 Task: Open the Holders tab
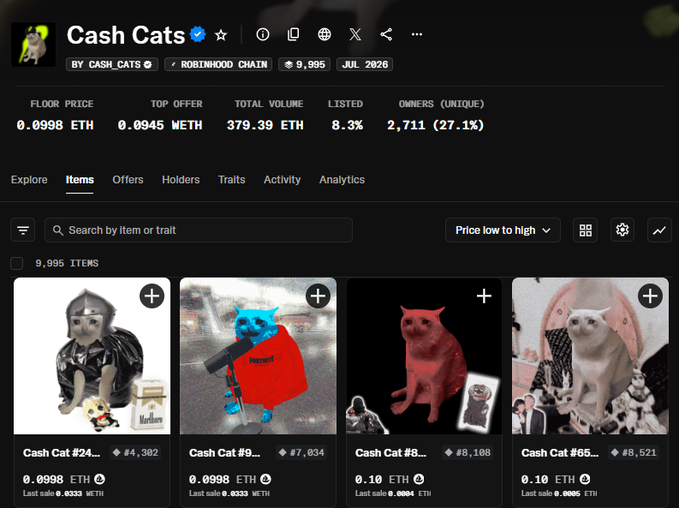pyautogui.click(x=181, y=180)
